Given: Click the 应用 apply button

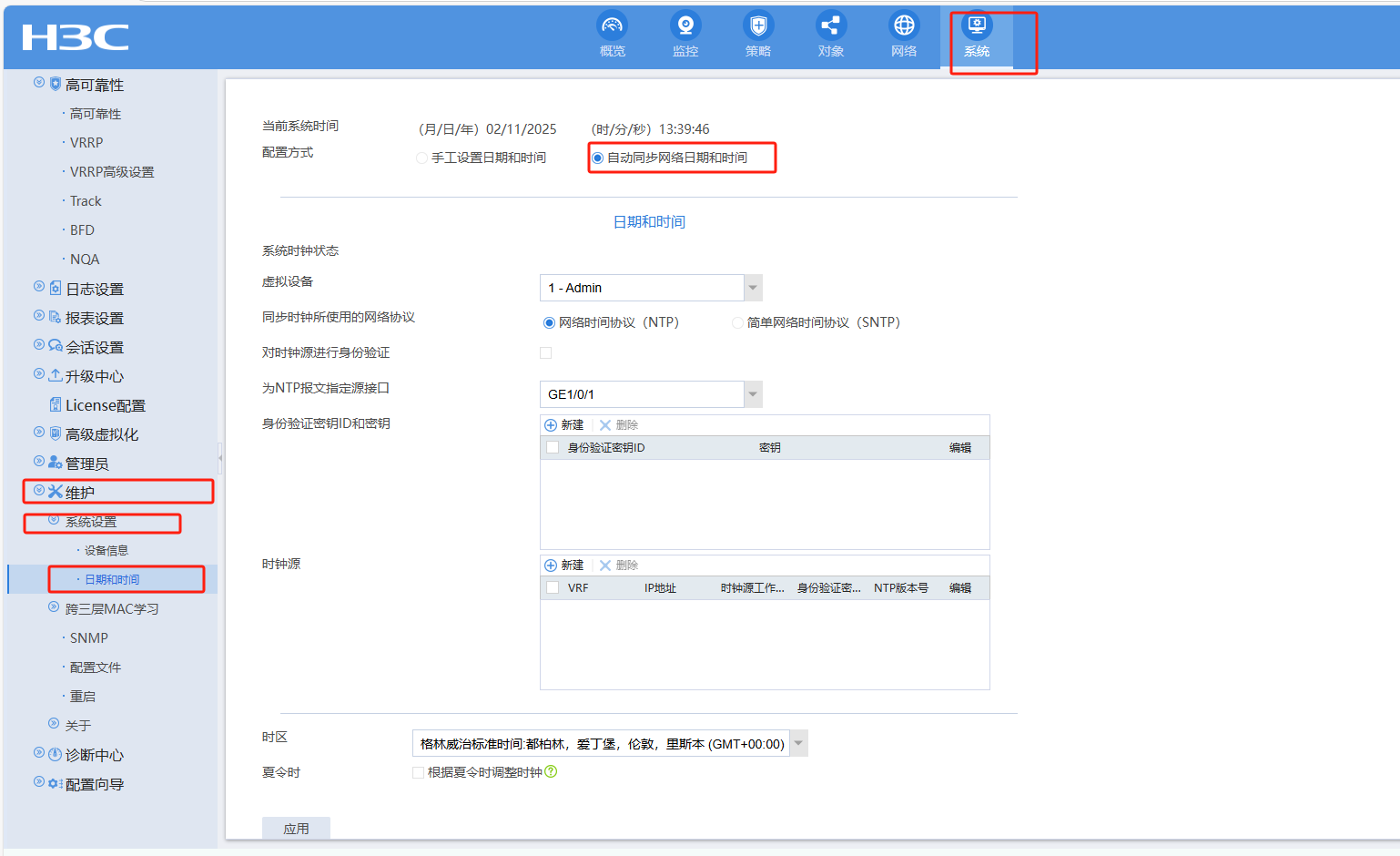Looking at the screenshot, I should point(296,828).
